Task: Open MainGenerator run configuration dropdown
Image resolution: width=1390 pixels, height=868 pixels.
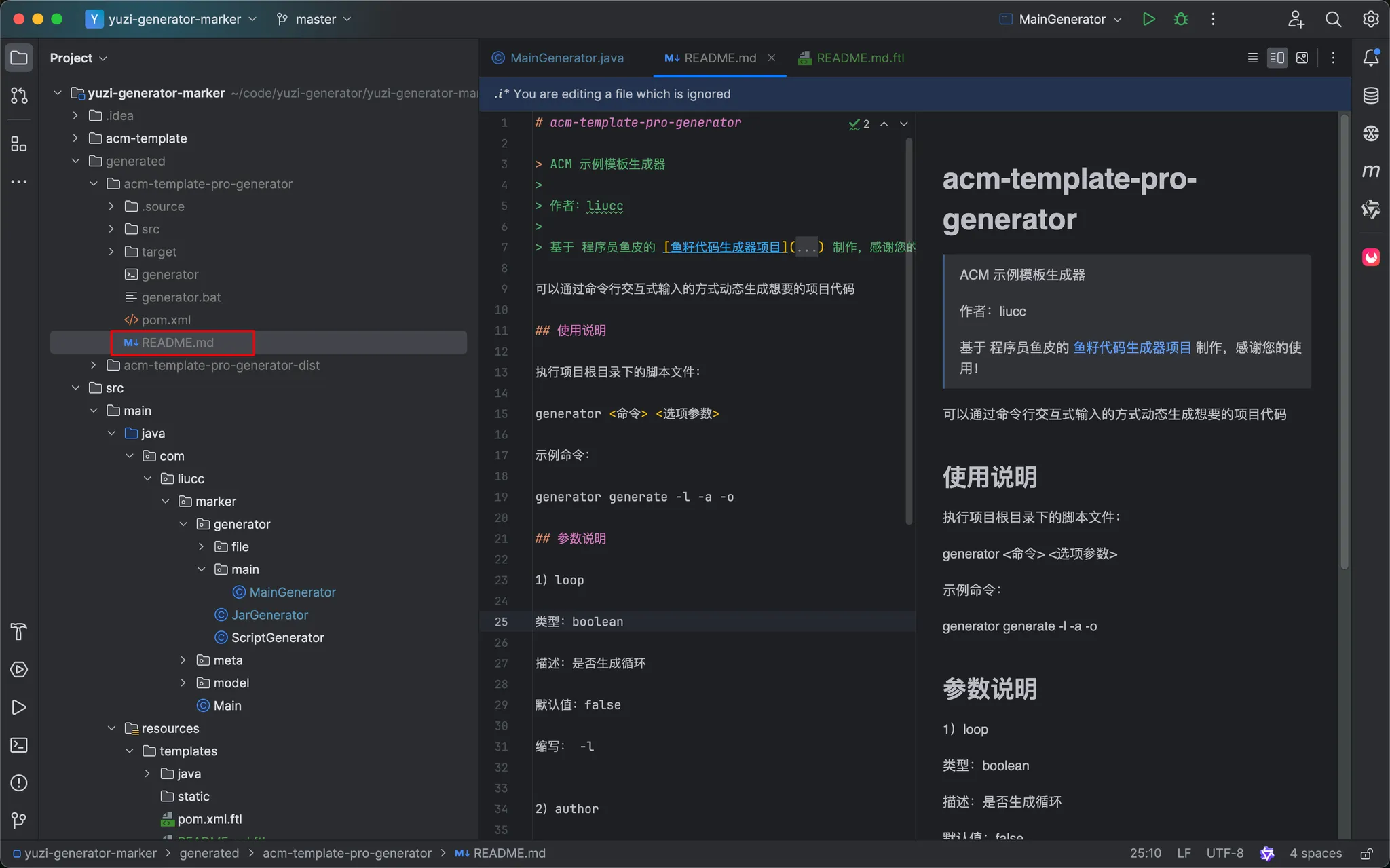Action: 1062,19
